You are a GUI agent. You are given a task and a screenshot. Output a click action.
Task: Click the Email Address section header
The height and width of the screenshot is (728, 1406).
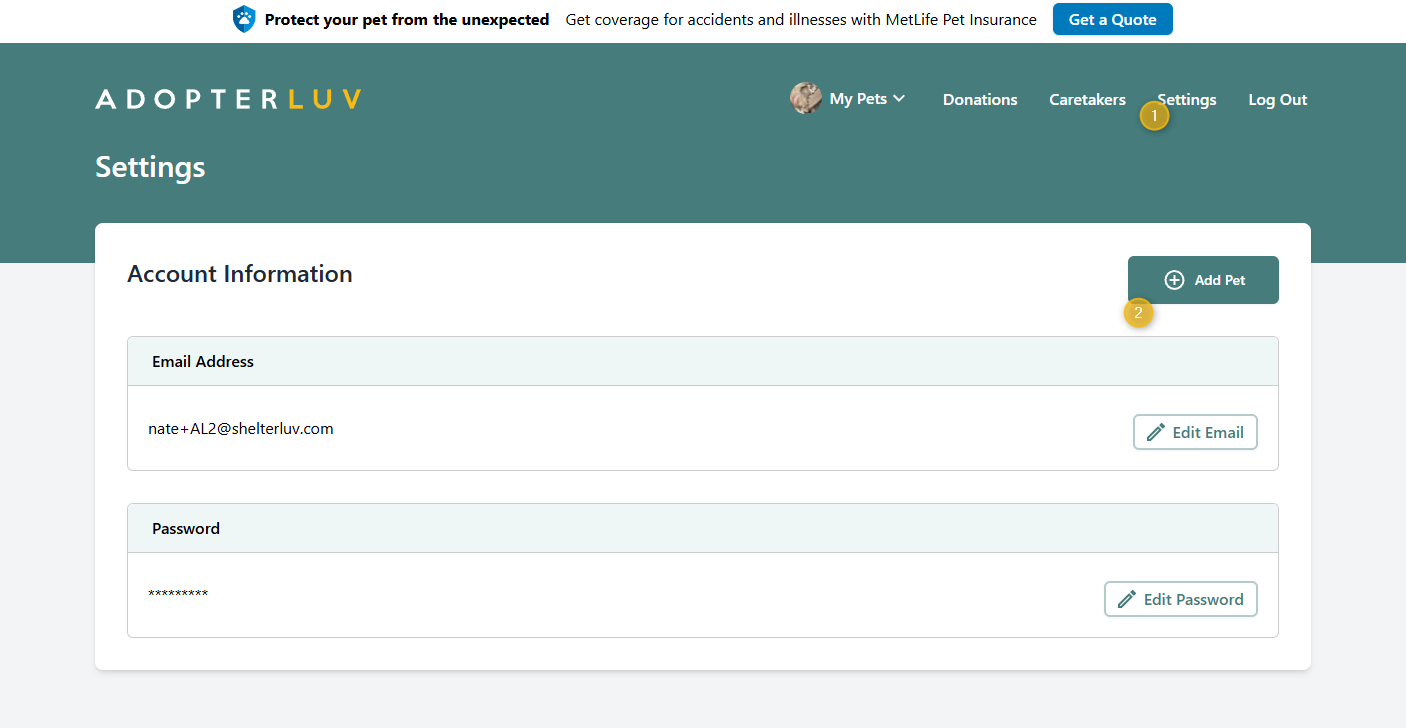pos(203,362)
